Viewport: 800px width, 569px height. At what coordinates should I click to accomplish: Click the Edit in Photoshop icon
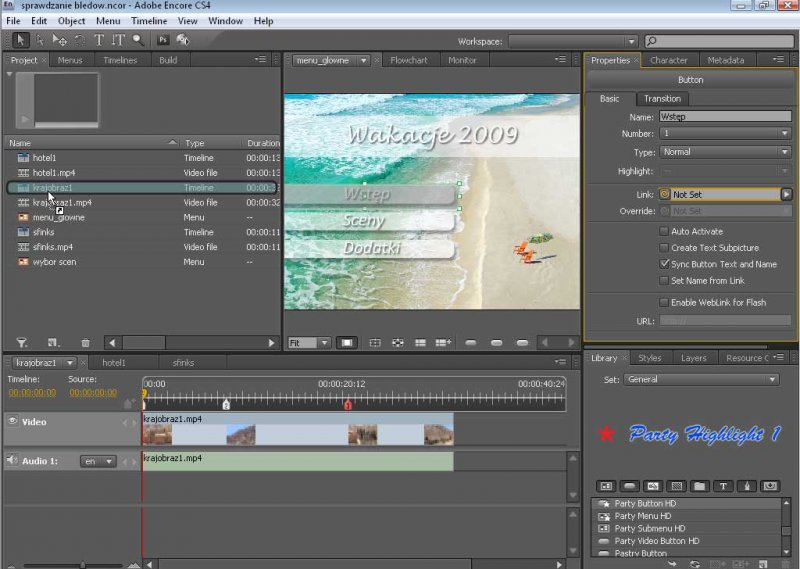[x=163, y=40]
